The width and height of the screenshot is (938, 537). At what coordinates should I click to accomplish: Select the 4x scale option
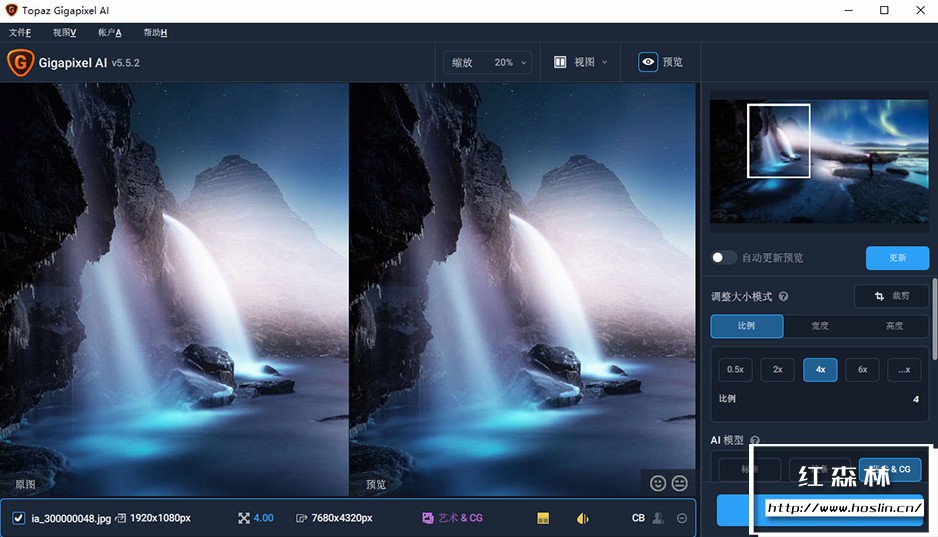point(820,370)
